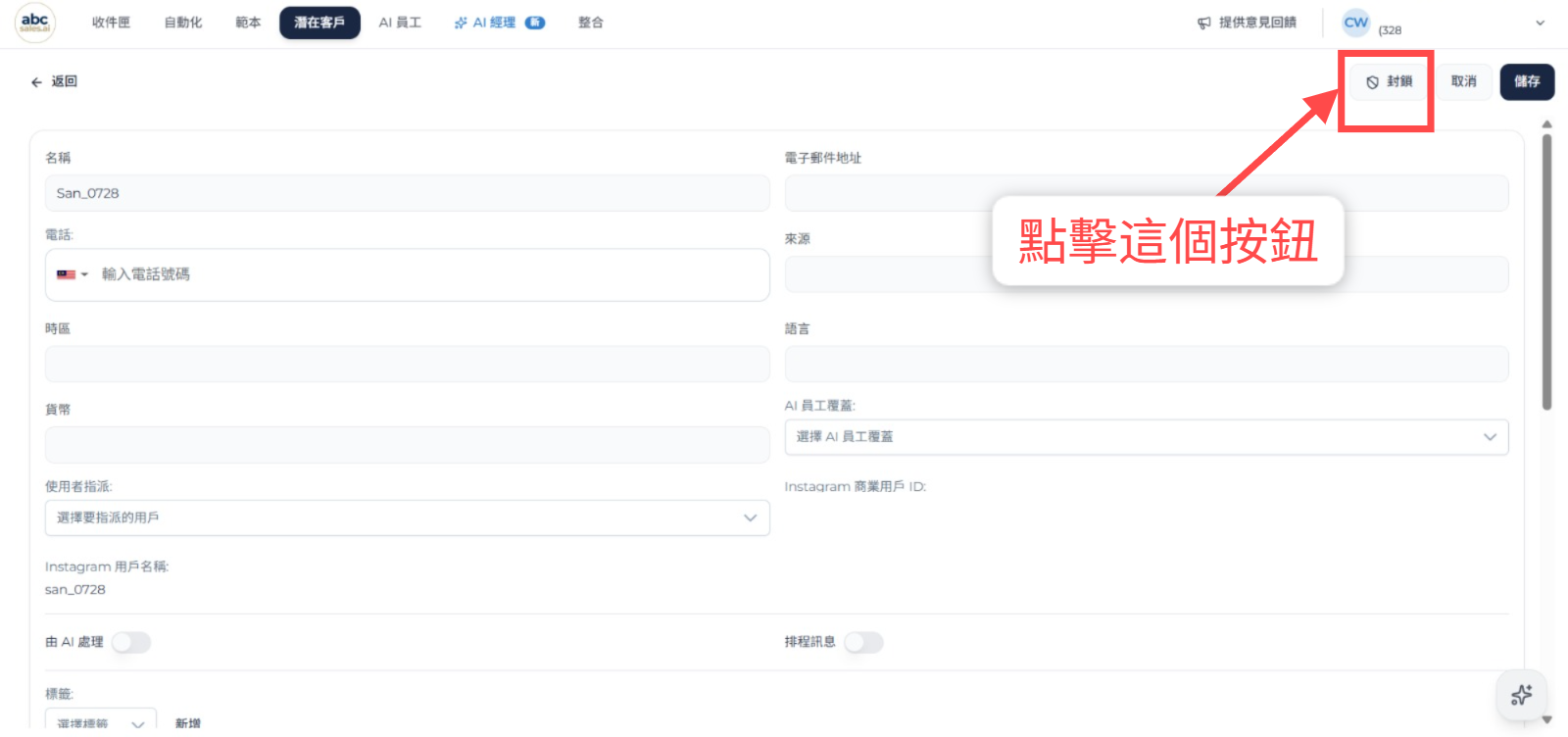This screenshot has height=737, width=1568.
Task: Select the 潛在客戶 leads tab
Action: [319, 23]
